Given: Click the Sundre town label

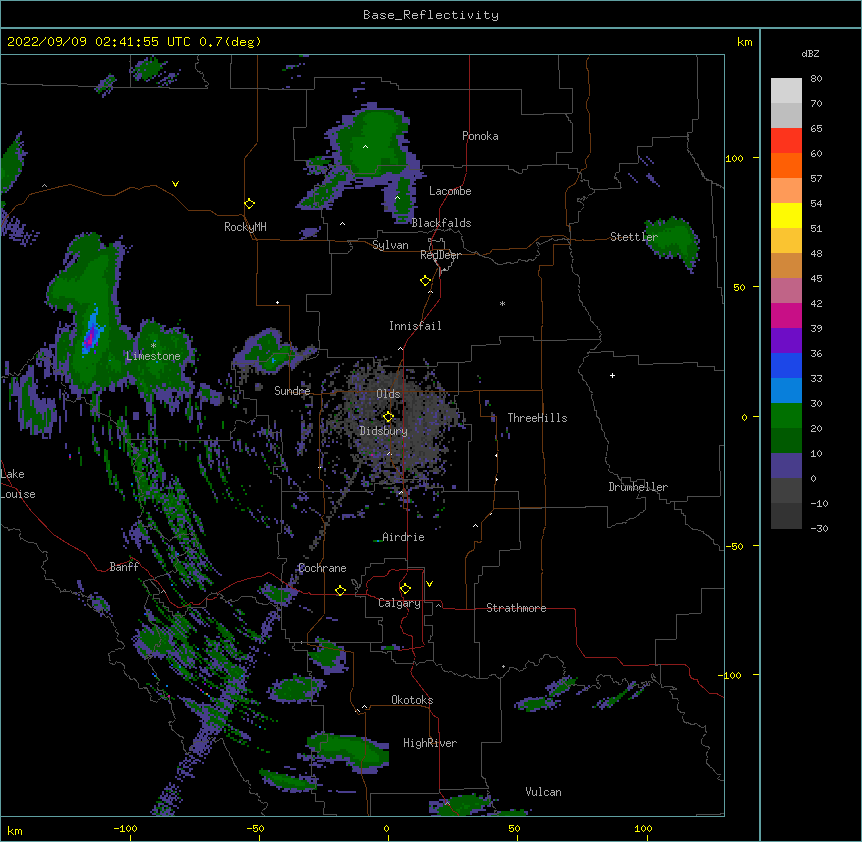Looking at the screenshot, I should [292, 391].
